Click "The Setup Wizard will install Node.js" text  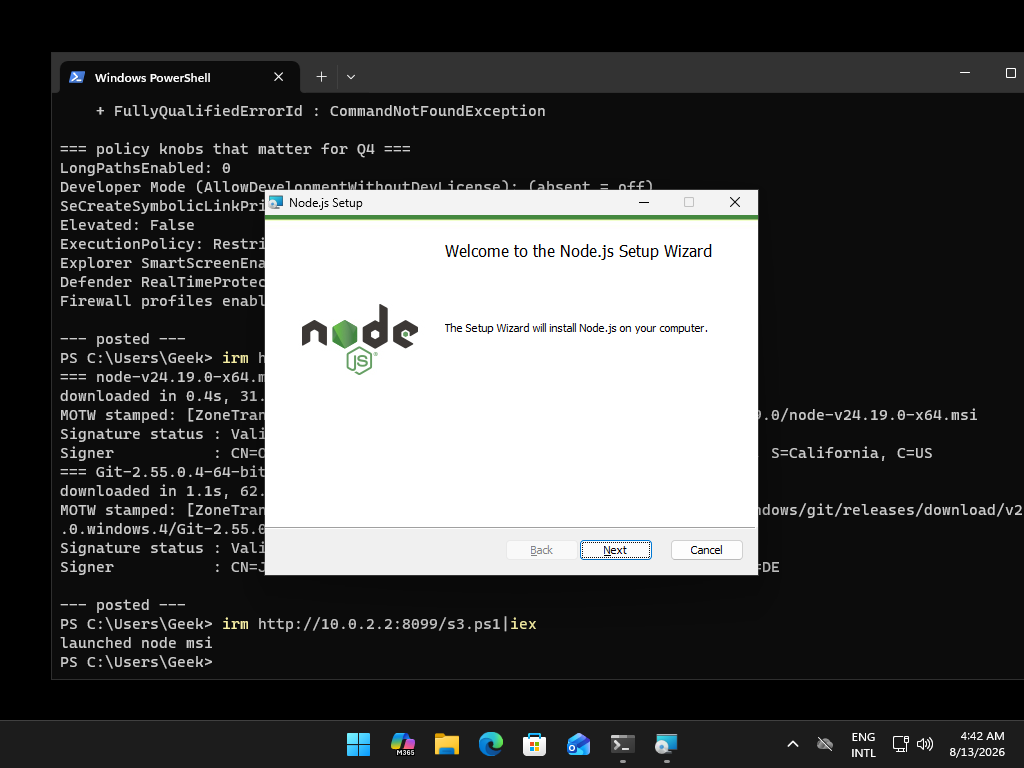tap(576, 328)
